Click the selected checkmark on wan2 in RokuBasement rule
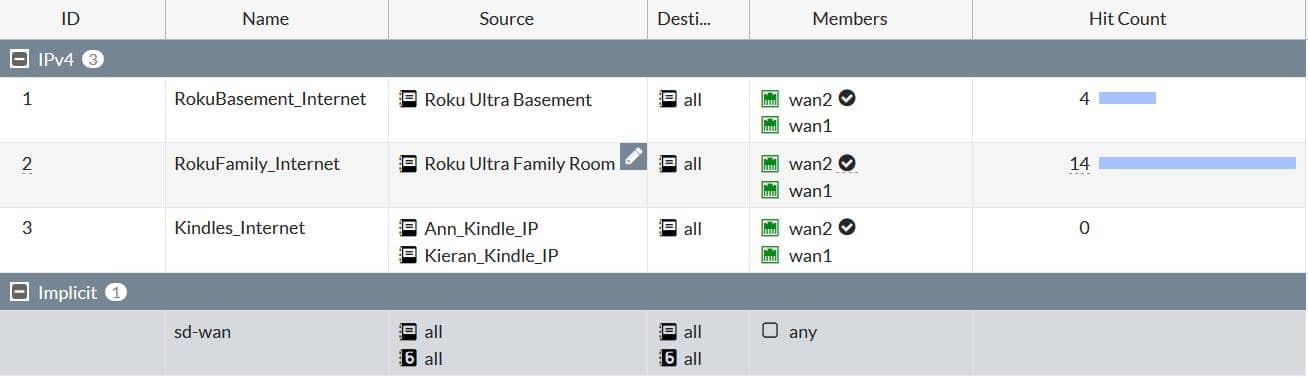The image size is (1308, 378). (x=847, y=98)
